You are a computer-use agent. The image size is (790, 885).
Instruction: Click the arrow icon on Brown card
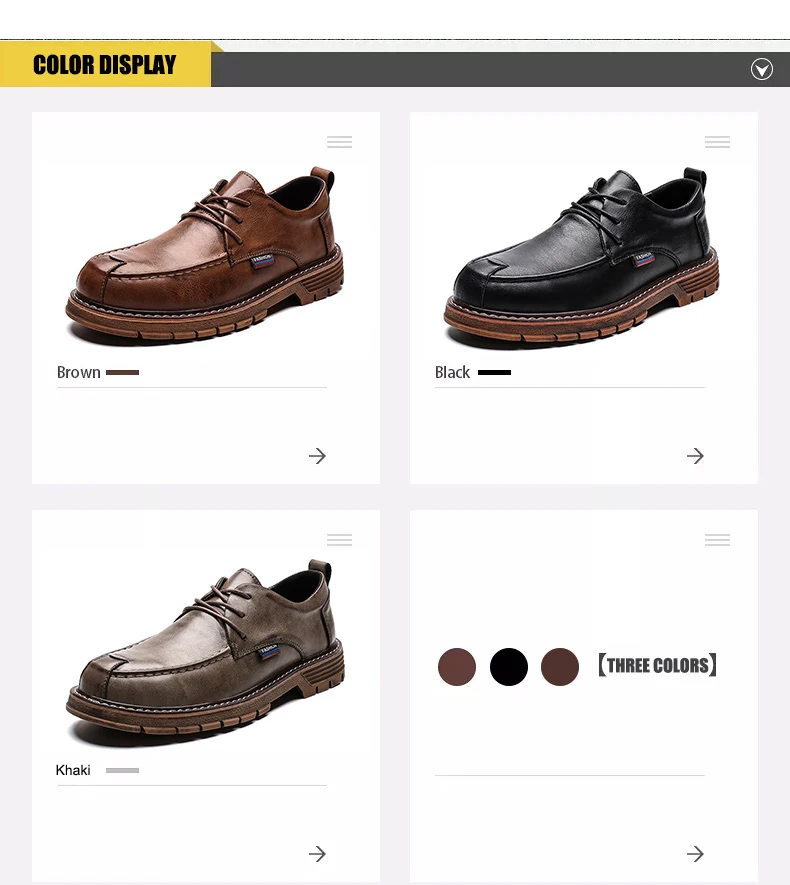(317, 456)
